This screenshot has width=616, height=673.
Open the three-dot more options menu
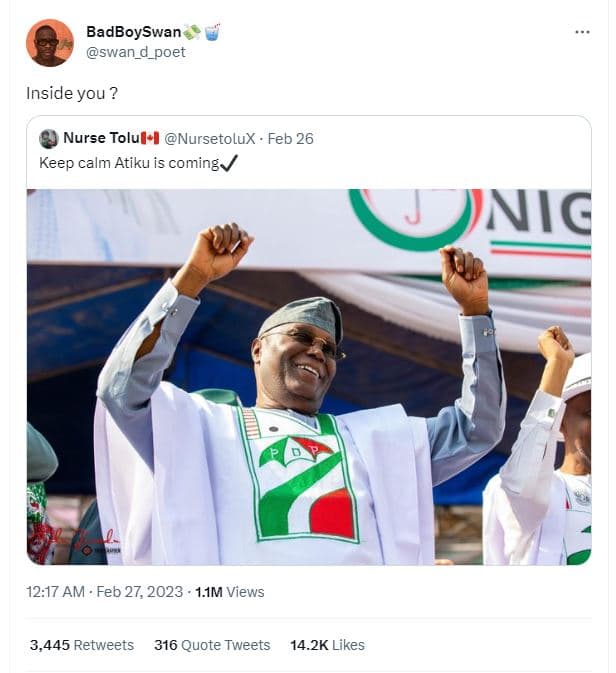(x=582, y=32)
